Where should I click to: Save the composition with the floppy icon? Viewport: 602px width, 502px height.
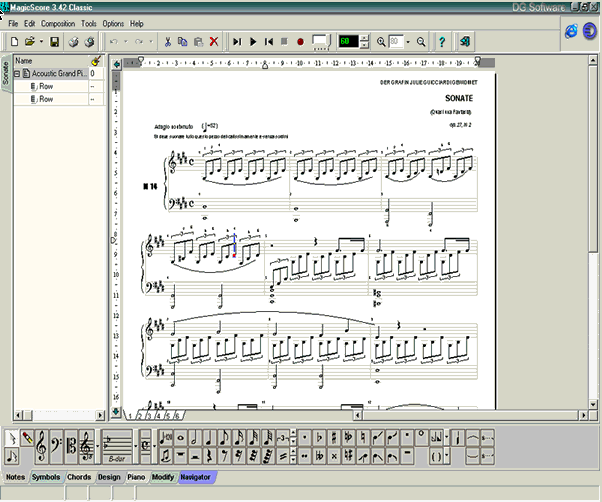[55, 41]
